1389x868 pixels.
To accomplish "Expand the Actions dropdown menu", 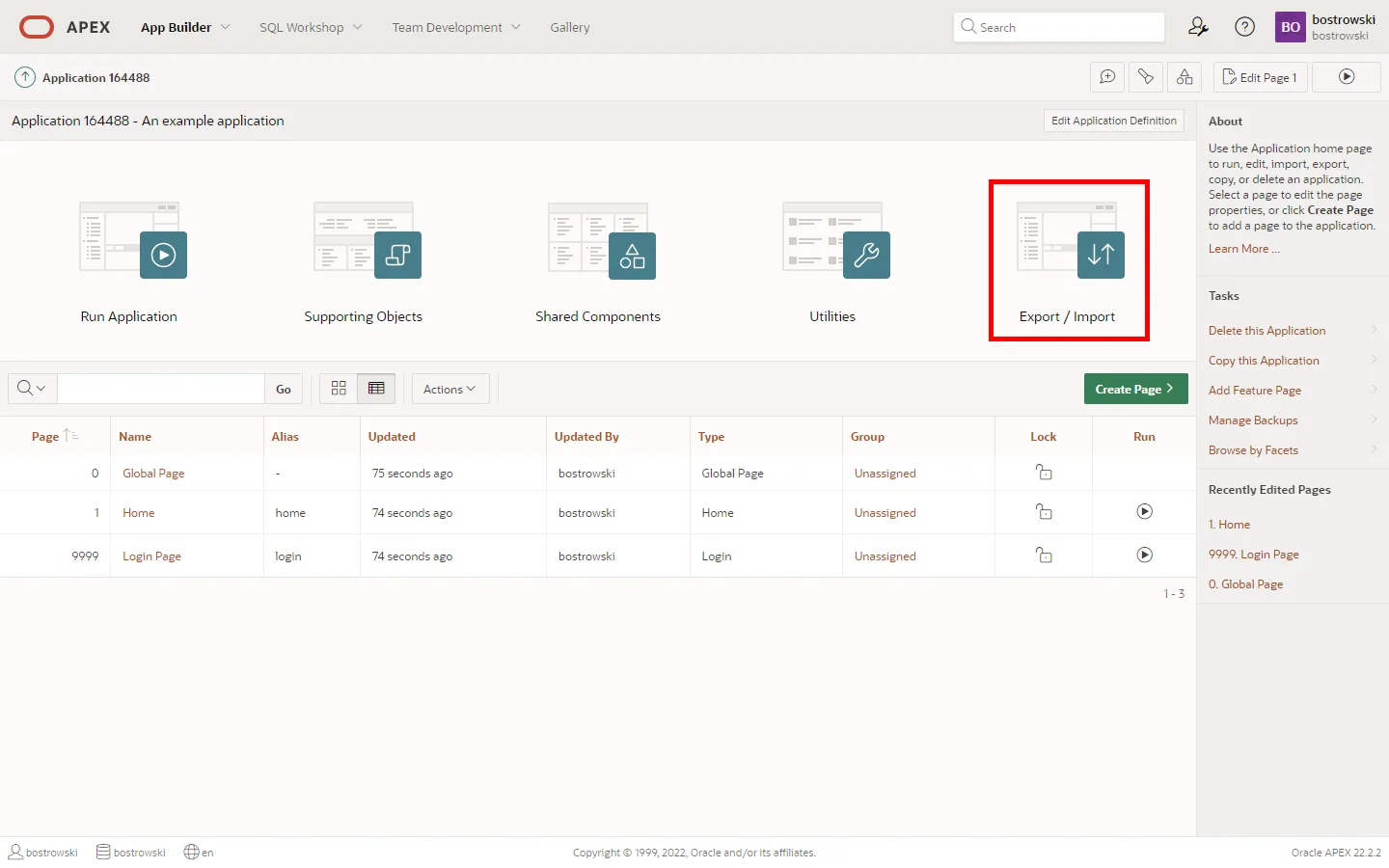I will [449, 389].
